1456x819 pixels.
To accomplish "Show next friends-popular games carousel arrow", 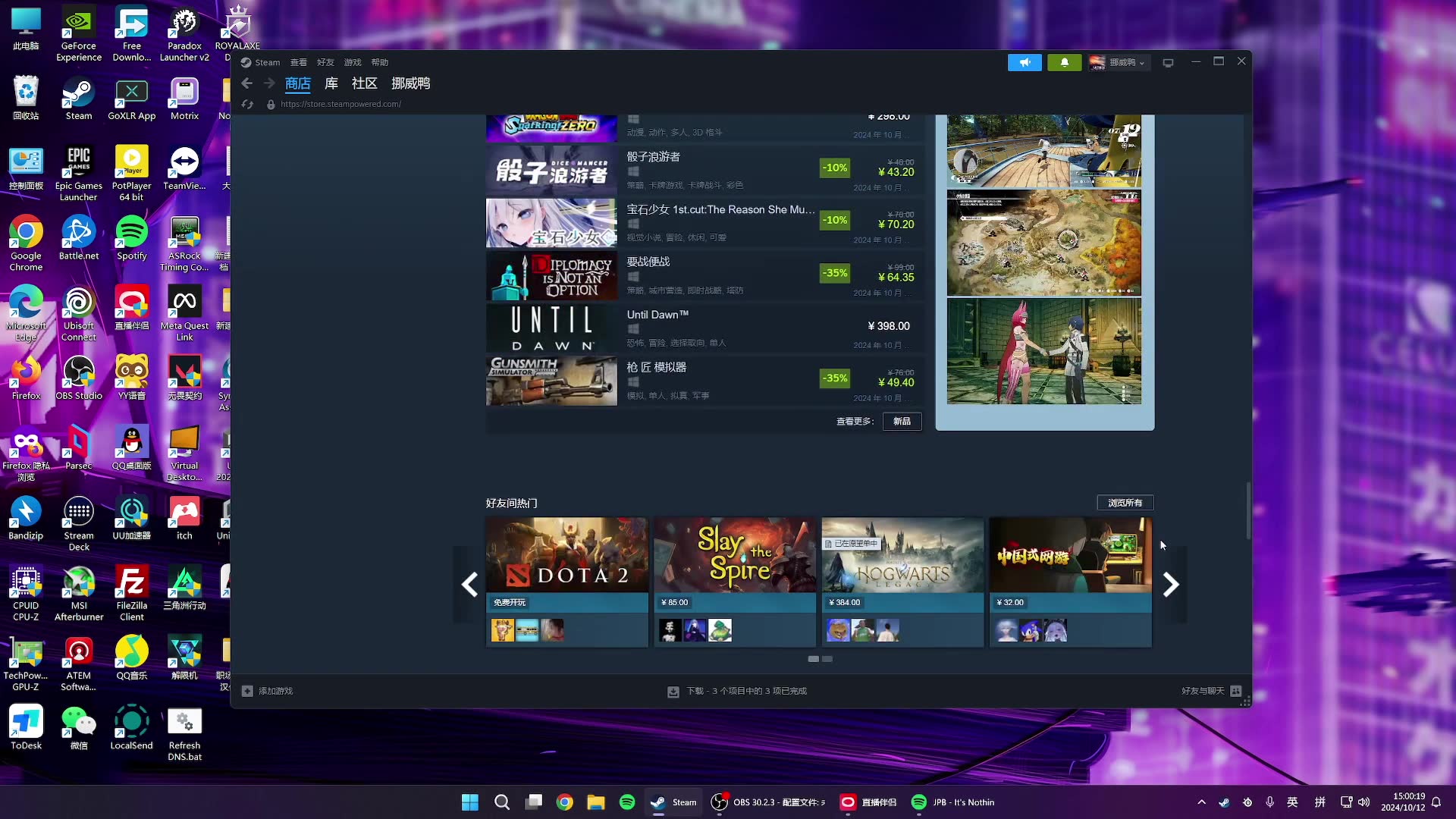I will (x=1171, y=585).
